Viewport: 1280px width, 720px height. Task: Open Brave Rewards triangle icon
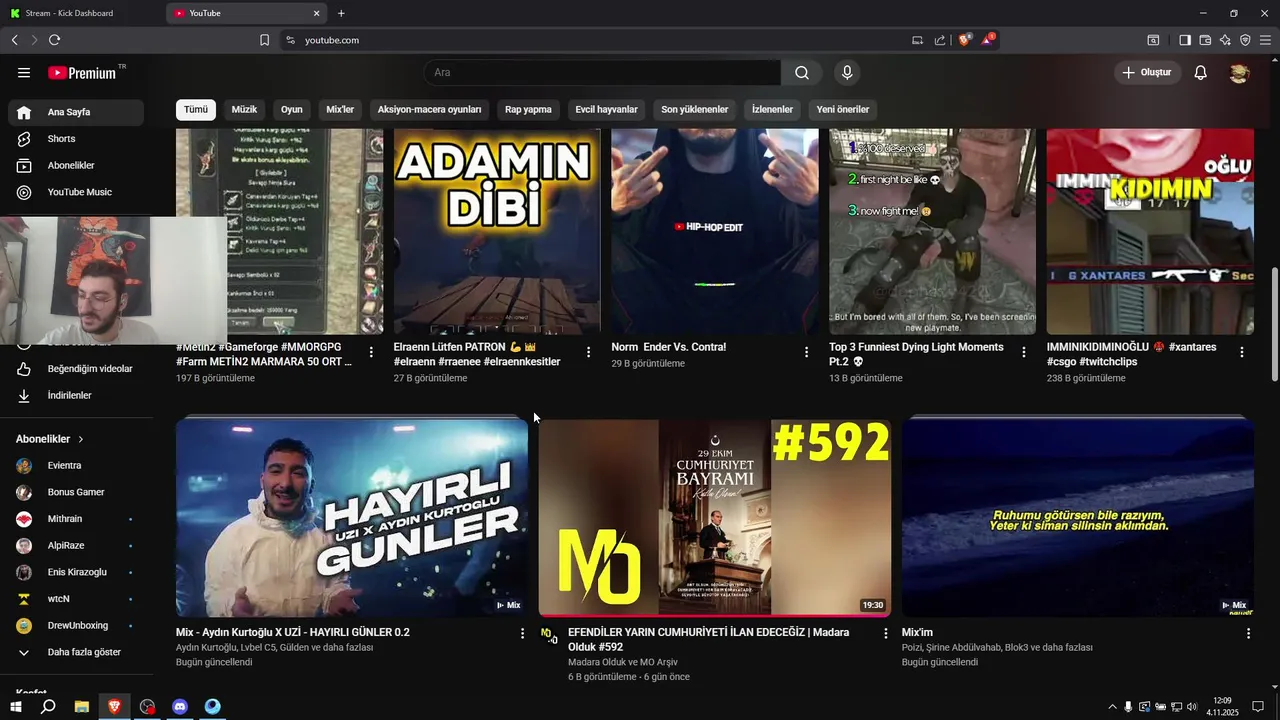[x=988, y=40]
